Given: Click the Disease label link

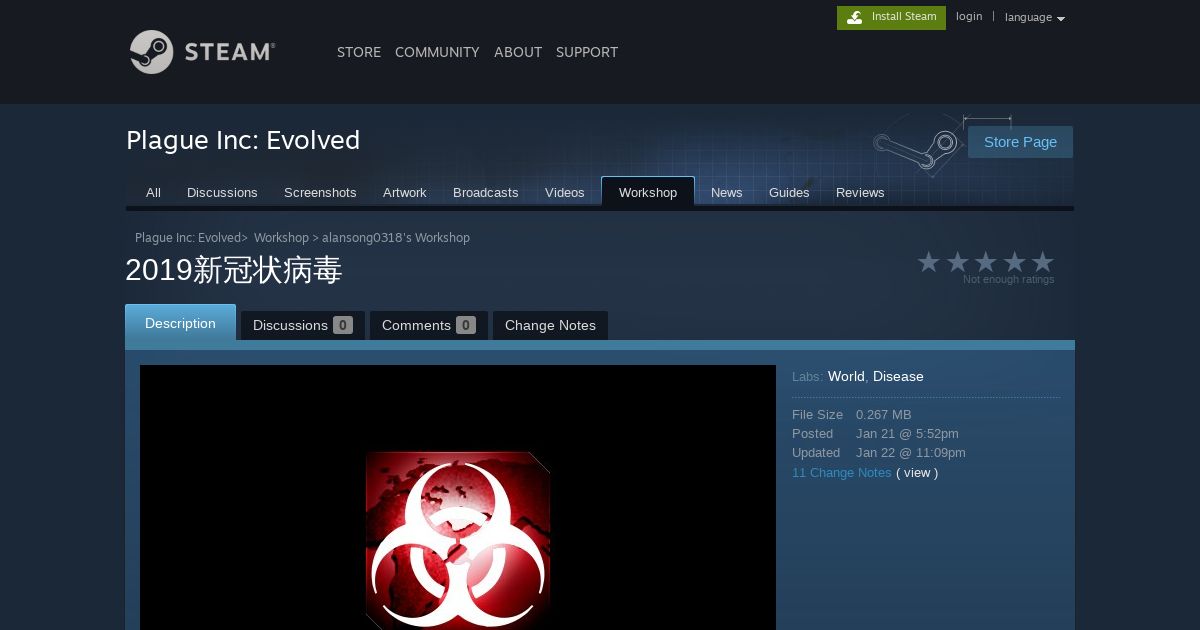Looking at the screenshot, I should pyautogui.click(x=898, y=376).
